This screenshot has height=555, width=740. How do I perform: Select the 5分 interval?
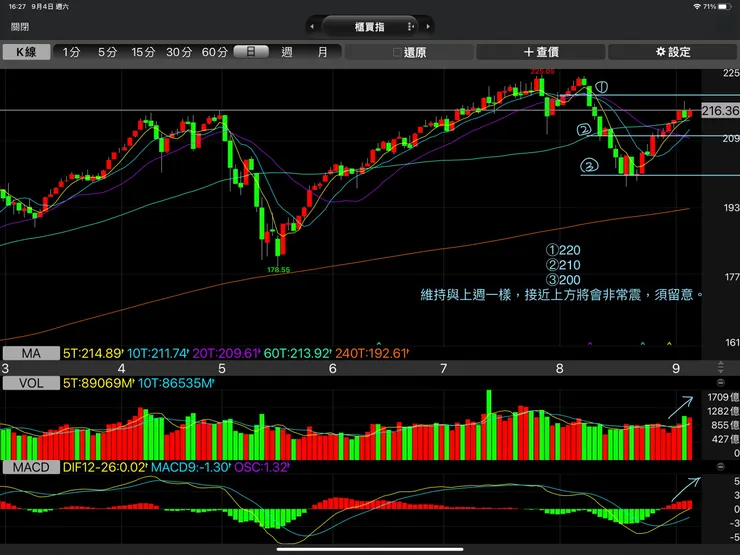(x=107, y=52)
